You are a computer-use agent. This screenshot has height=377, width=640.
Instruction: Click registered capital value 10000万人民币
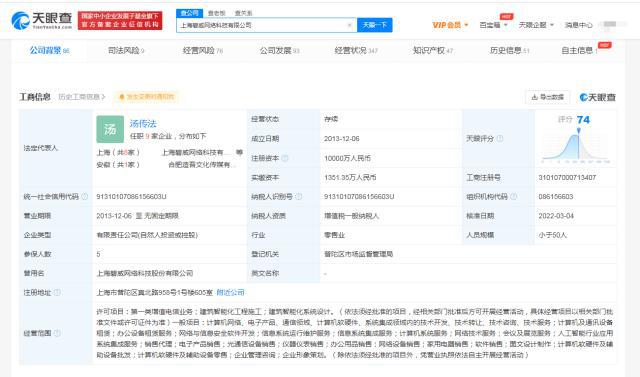click(347, 158)
